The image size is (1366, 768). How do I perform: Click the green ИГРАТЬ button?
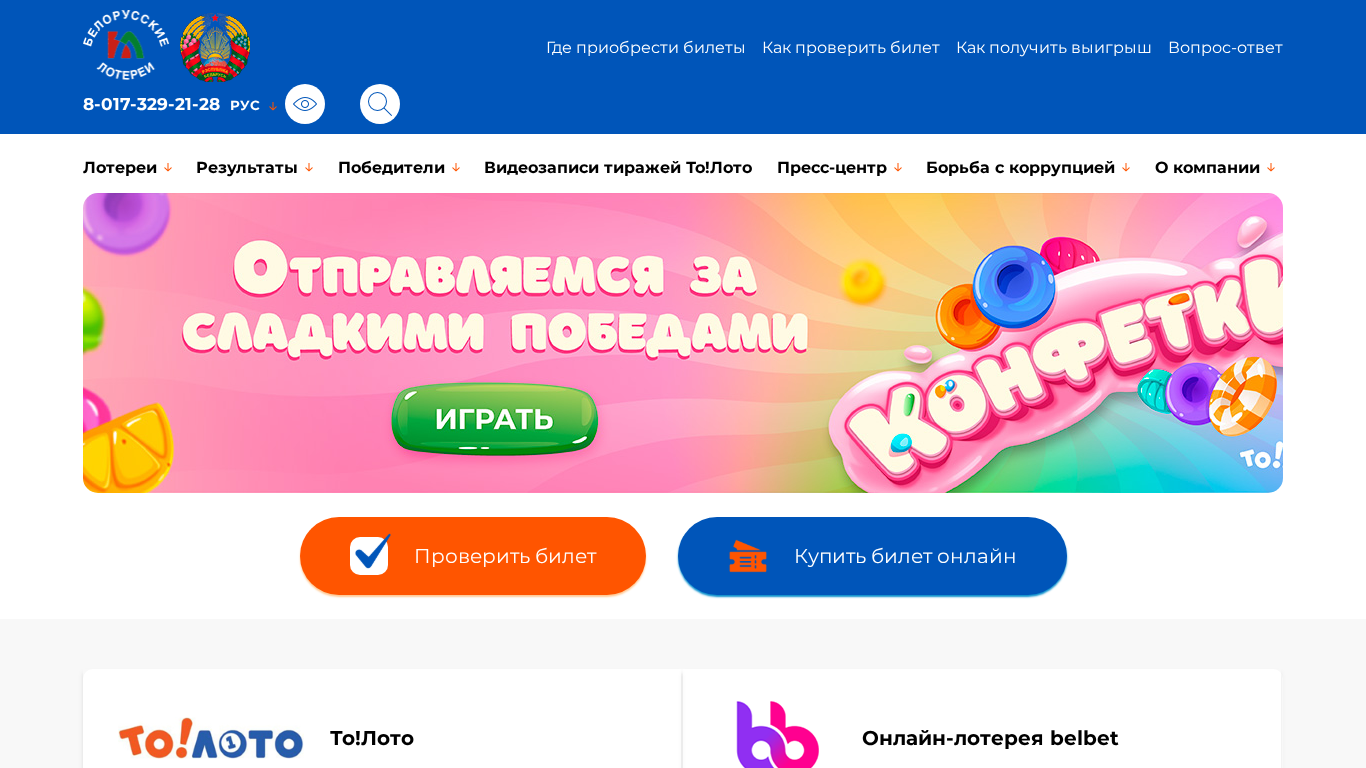coord(494,419)
